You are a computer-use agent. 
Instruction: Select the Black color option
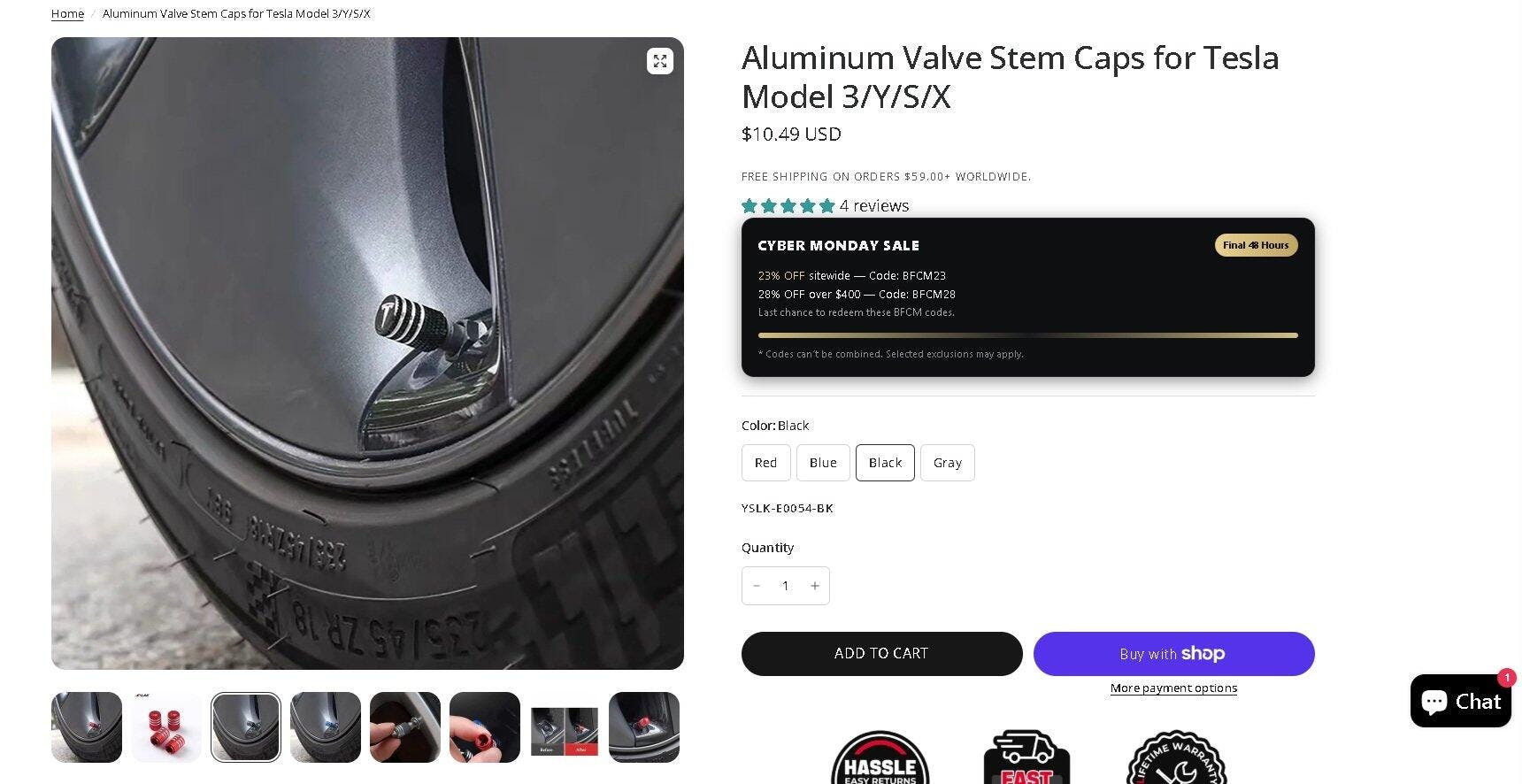[885, 463]
